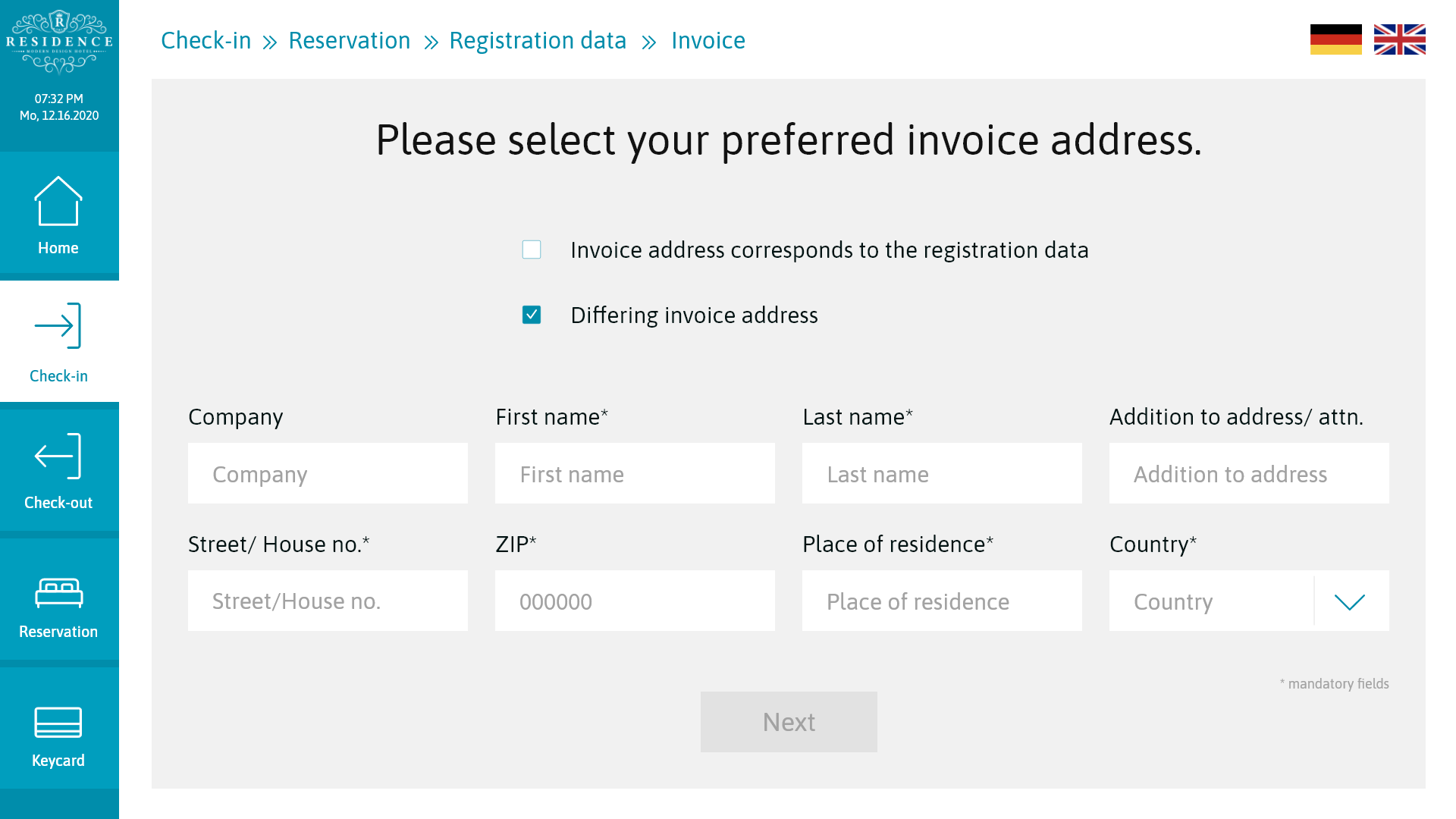This screenshot has width=1456, height=819.
Task: Select the Keycard icon in sidebar
Action: tap(58, 723)
